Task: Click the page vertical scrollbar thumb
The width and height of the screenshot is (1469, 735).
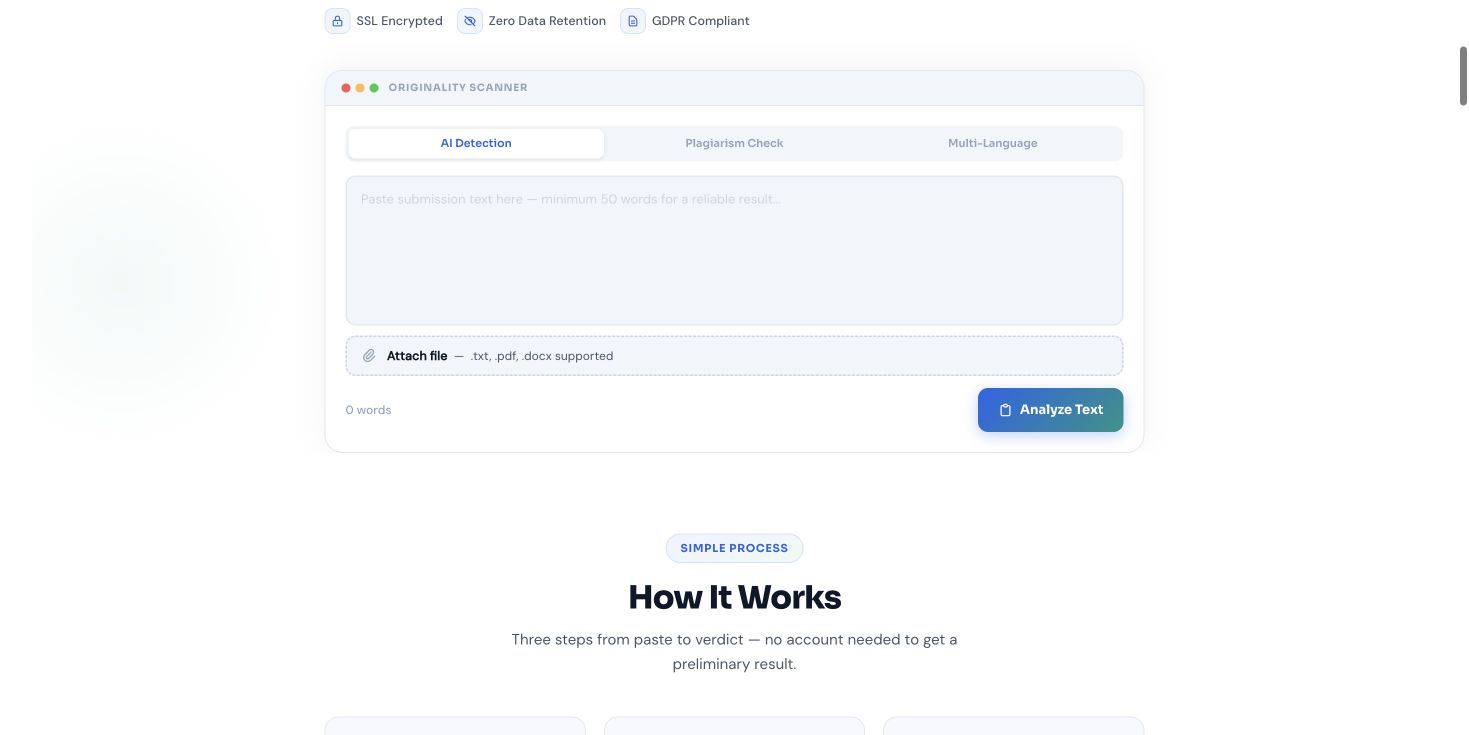Action: click(1463, 75)
